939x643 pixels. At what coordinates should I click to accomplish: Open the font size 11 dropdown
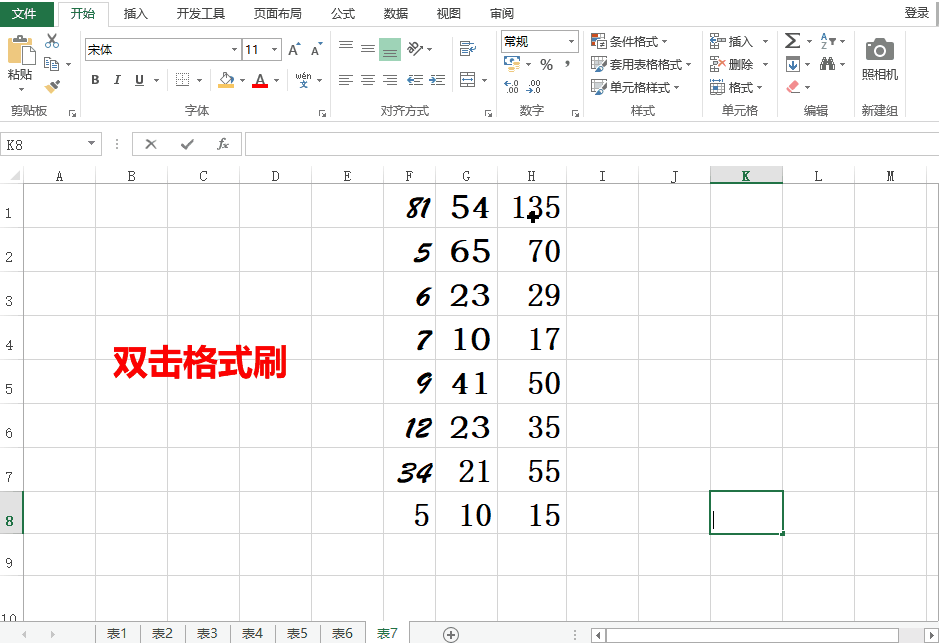click(274, 50)
